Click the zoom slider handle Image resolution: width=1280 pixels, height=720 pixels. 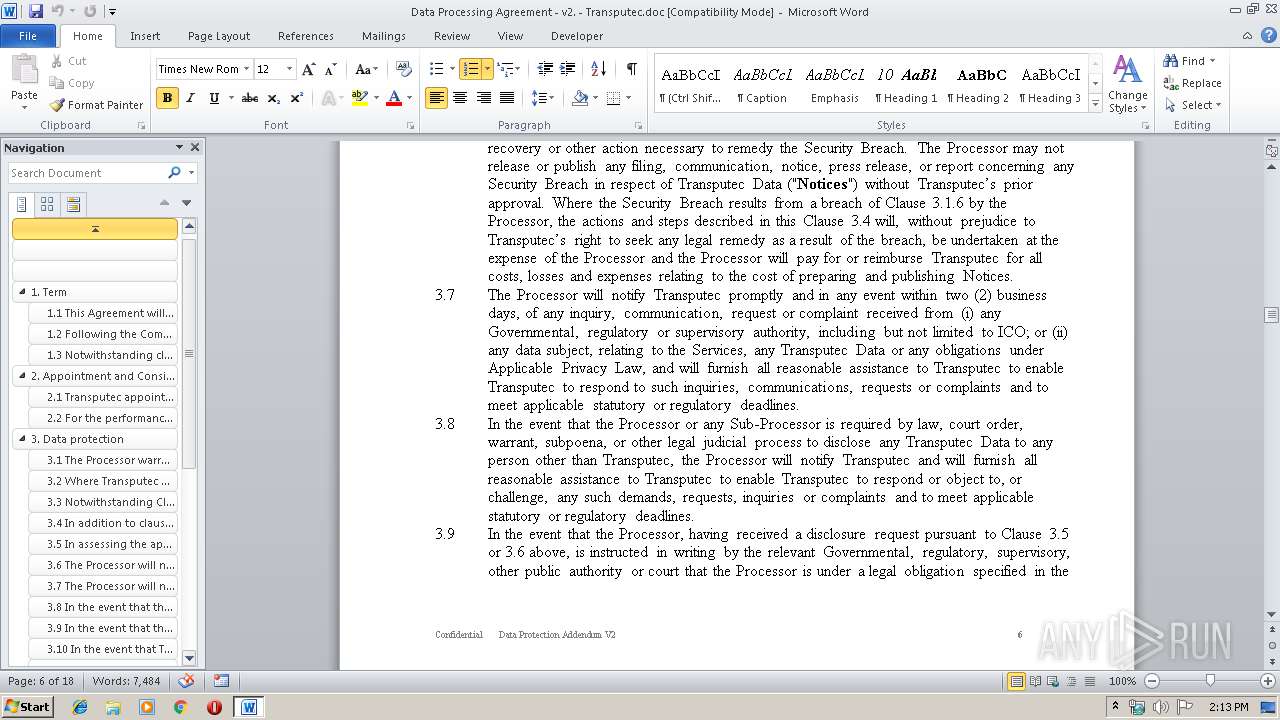tap(1209, 681)
